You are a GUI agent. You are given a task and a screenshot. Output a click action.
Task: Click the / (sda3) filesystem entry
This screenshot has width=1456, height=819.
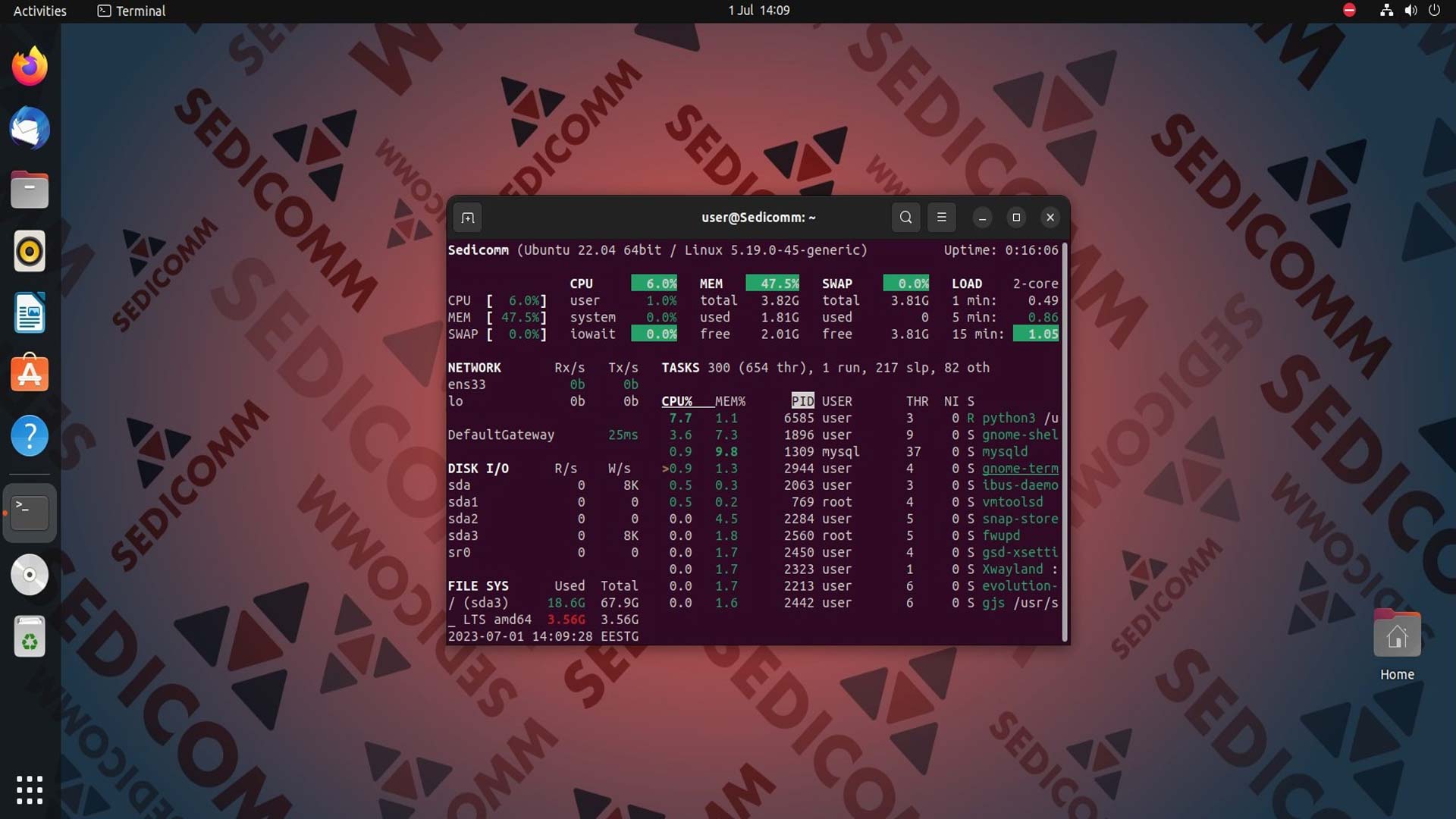(478, 603)
